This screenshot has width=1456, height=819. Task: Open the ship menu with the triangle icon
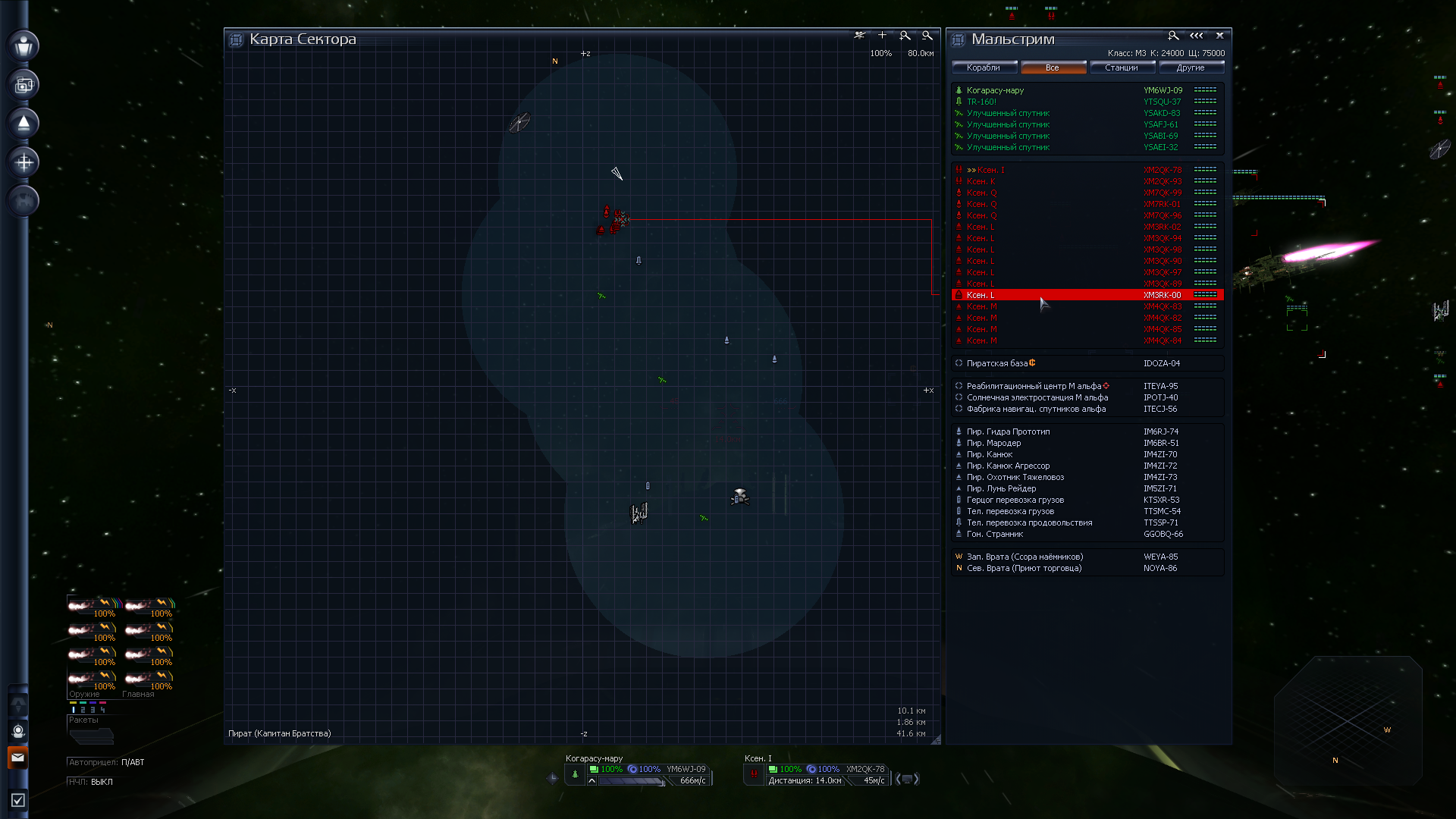[24, 123]
